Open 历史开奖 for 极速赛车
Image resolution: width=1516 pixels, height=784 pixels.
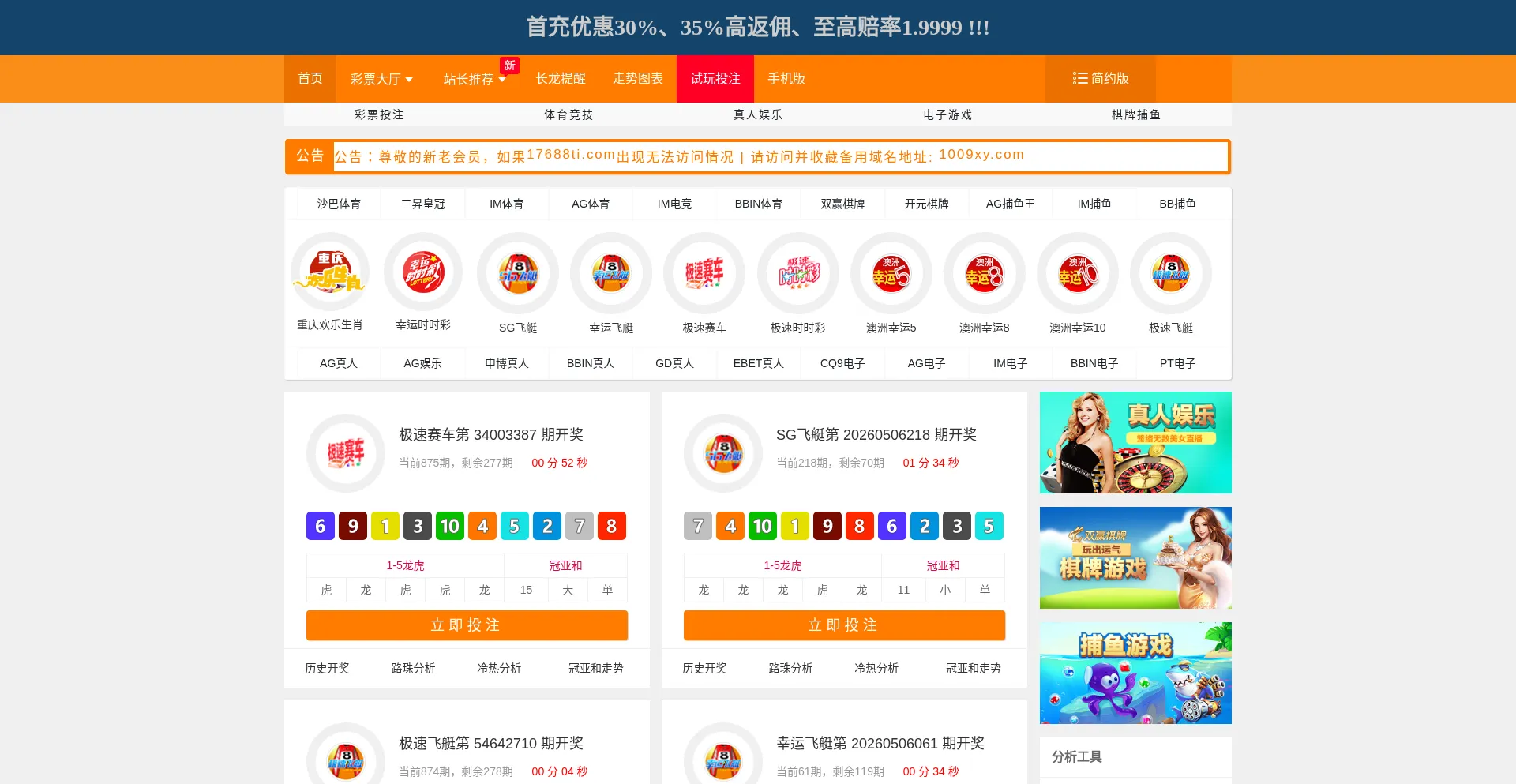tap(327, 668)
